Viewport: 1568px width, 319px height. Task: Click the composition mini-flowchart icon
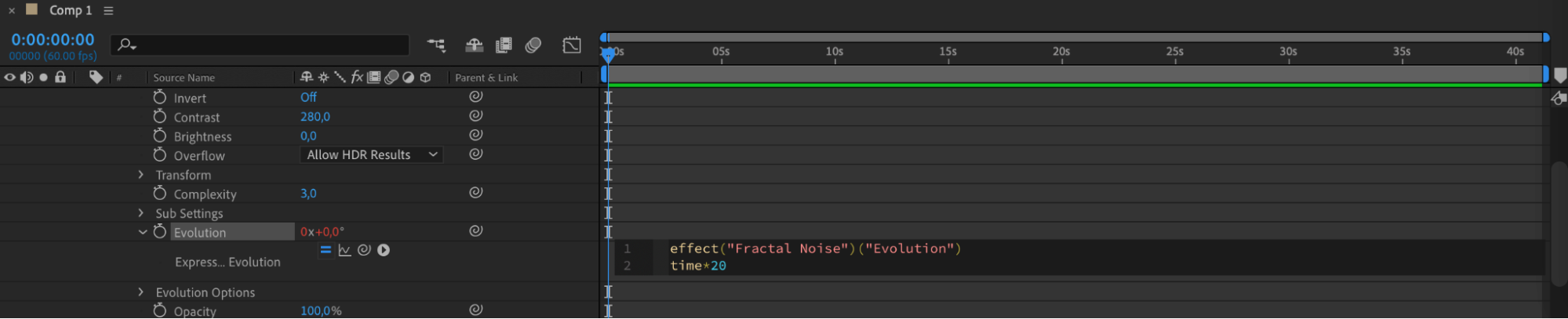pos(436,45)
